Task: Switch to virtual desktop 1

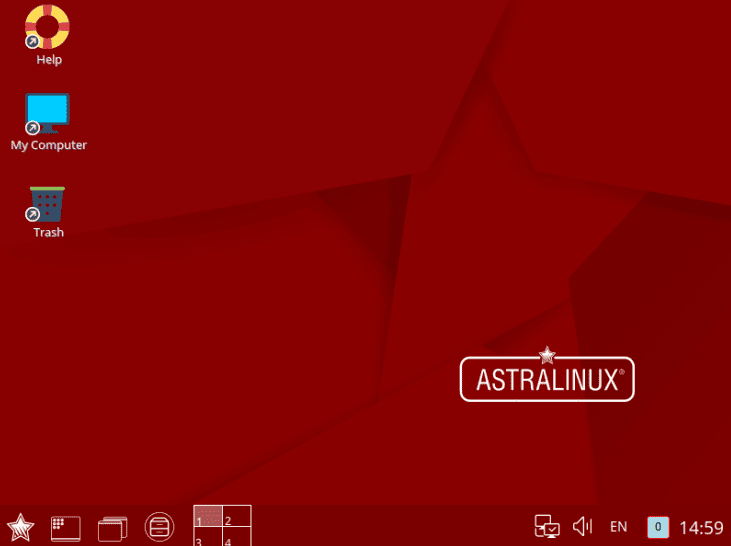Action: point(207,517)
